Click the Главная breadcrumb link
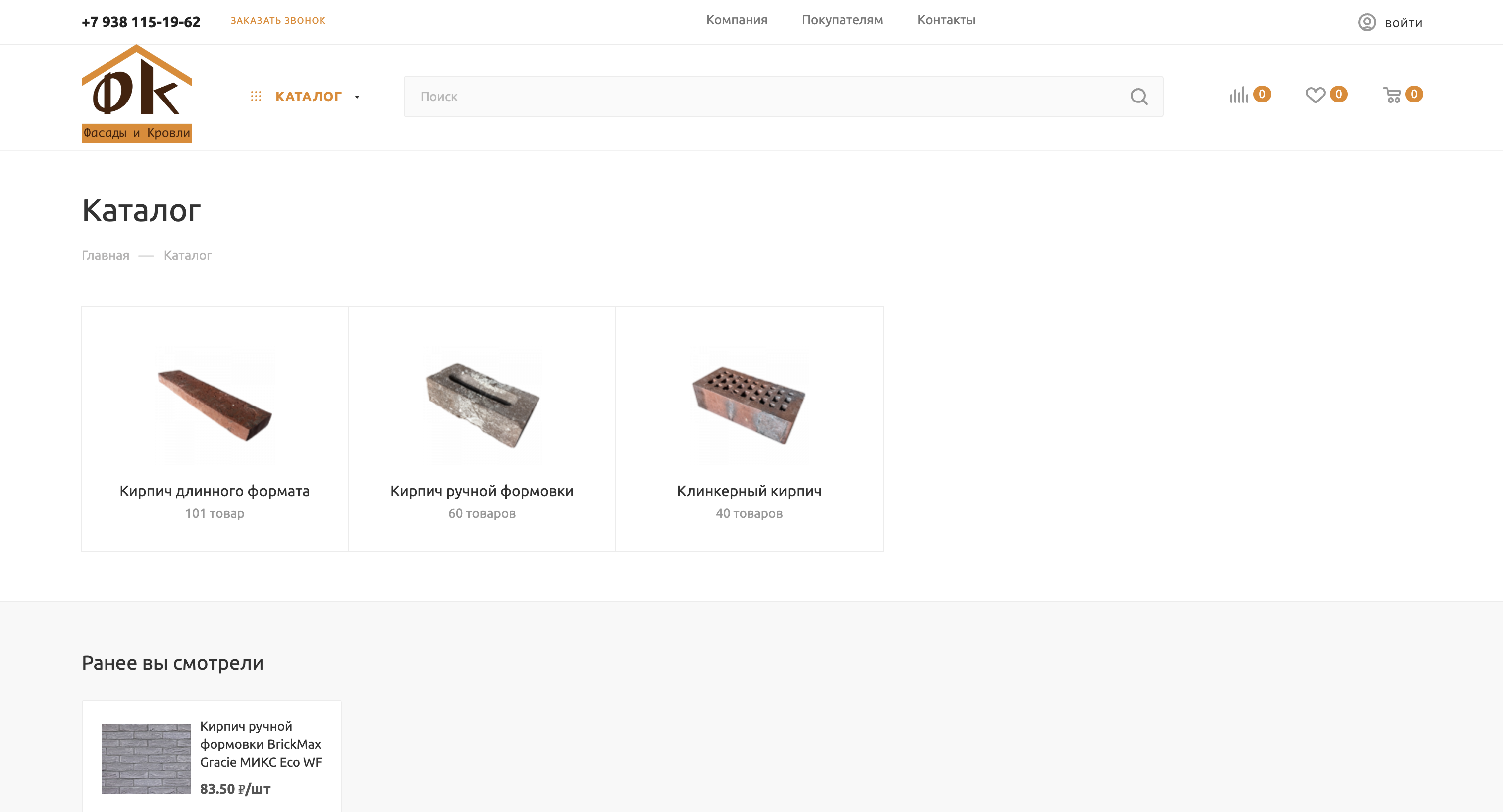Screen dimensions: 1503x812 point(105,256)
